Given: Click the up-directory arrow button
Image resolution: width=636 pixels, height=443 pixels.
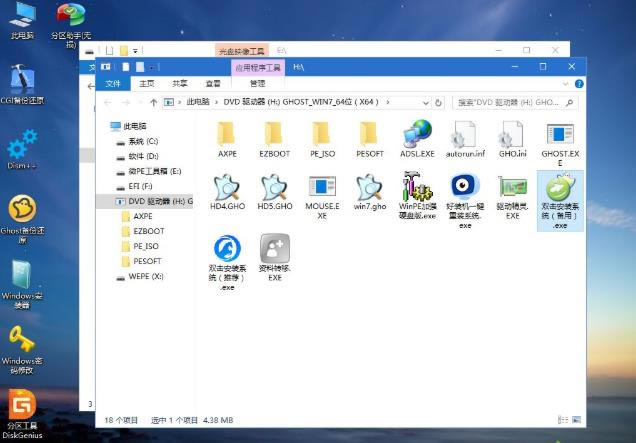Looking at the screenshot, I should (153, 102).
